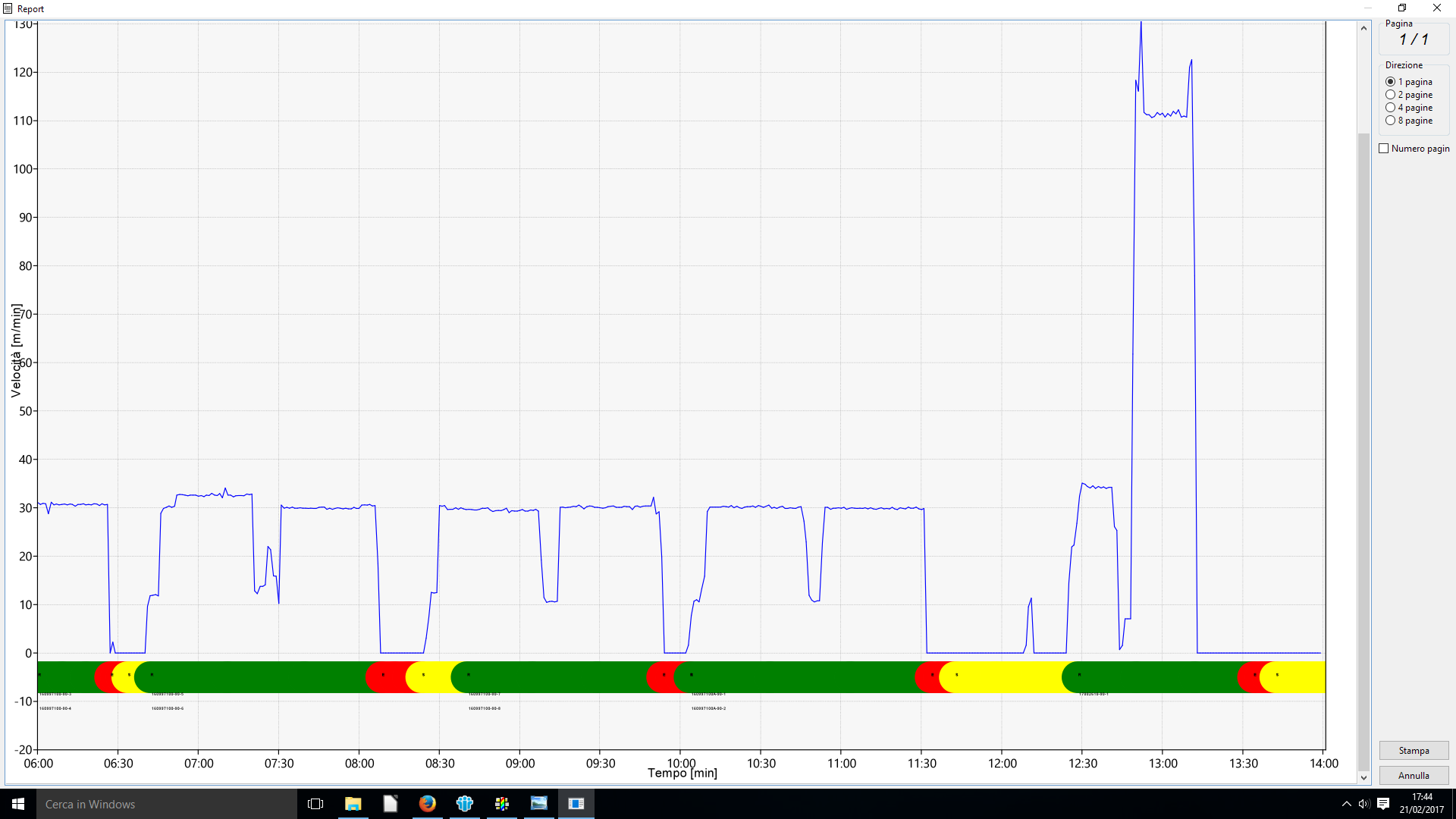Open Task View from the taskbar
This screenshot has height=819, width=1456.
(315, 804)
